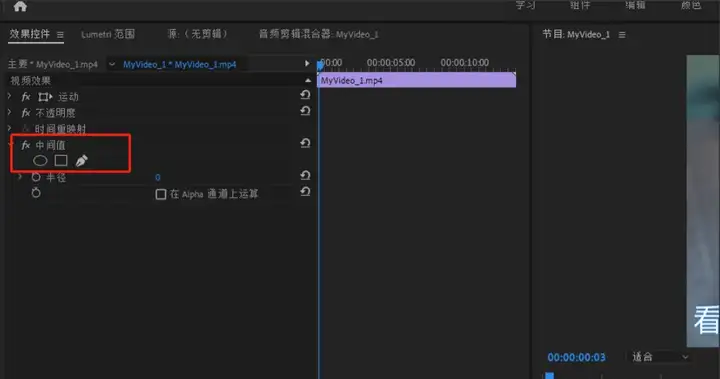Select the ellipse mask tool under 中间值
Viewport: 720px width, 379px height.
coord(40,160)
